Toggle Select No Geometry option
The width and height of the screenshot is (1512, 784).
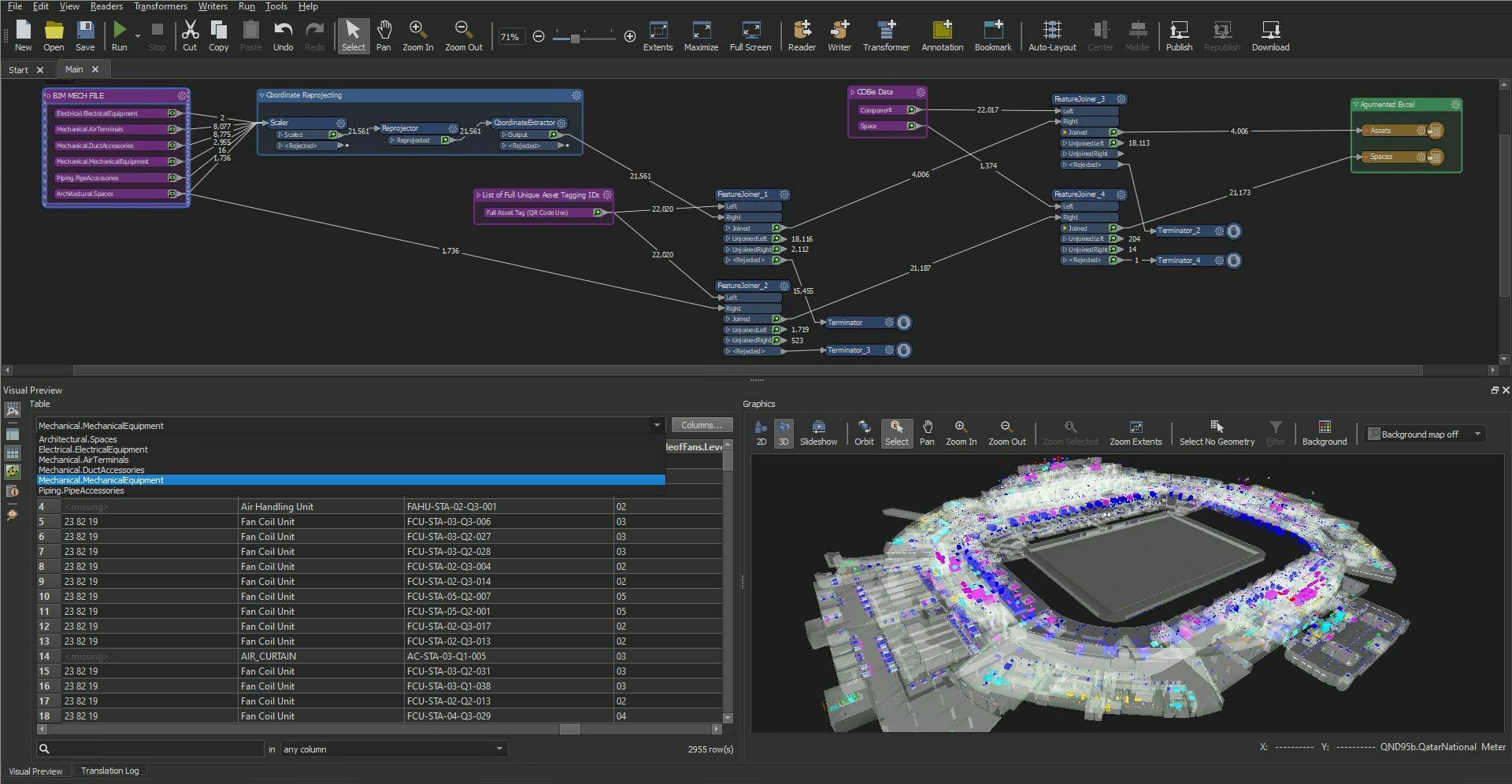(x=1217, y=433)
